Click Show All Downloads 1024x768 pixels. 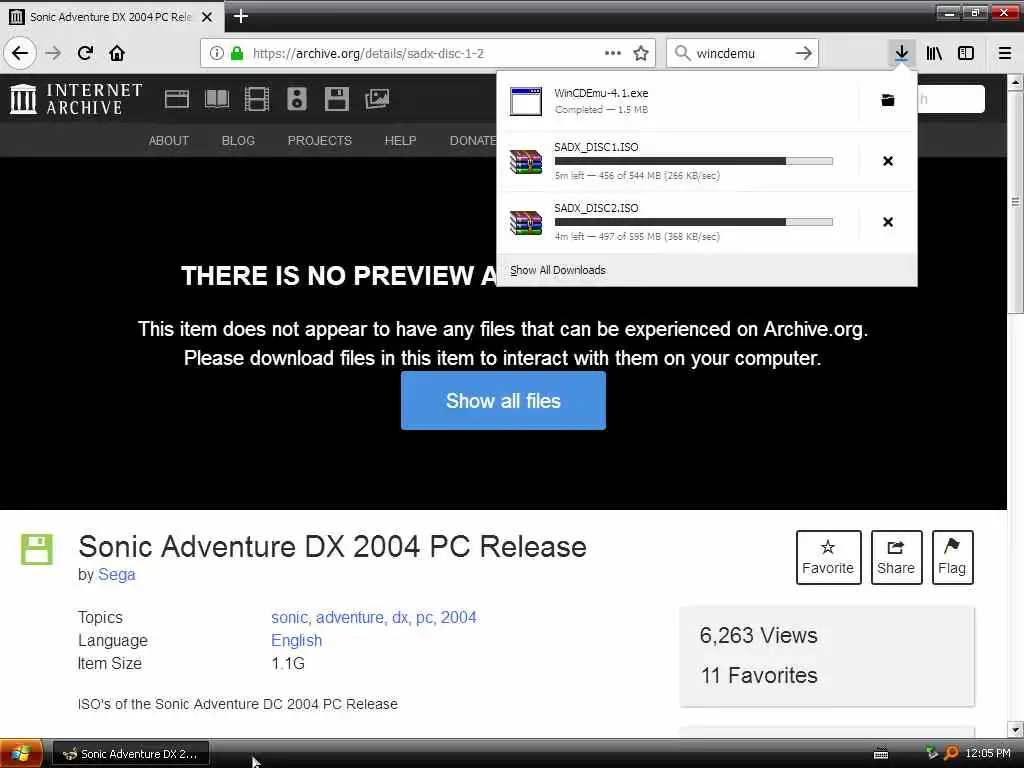pos(558,270)
